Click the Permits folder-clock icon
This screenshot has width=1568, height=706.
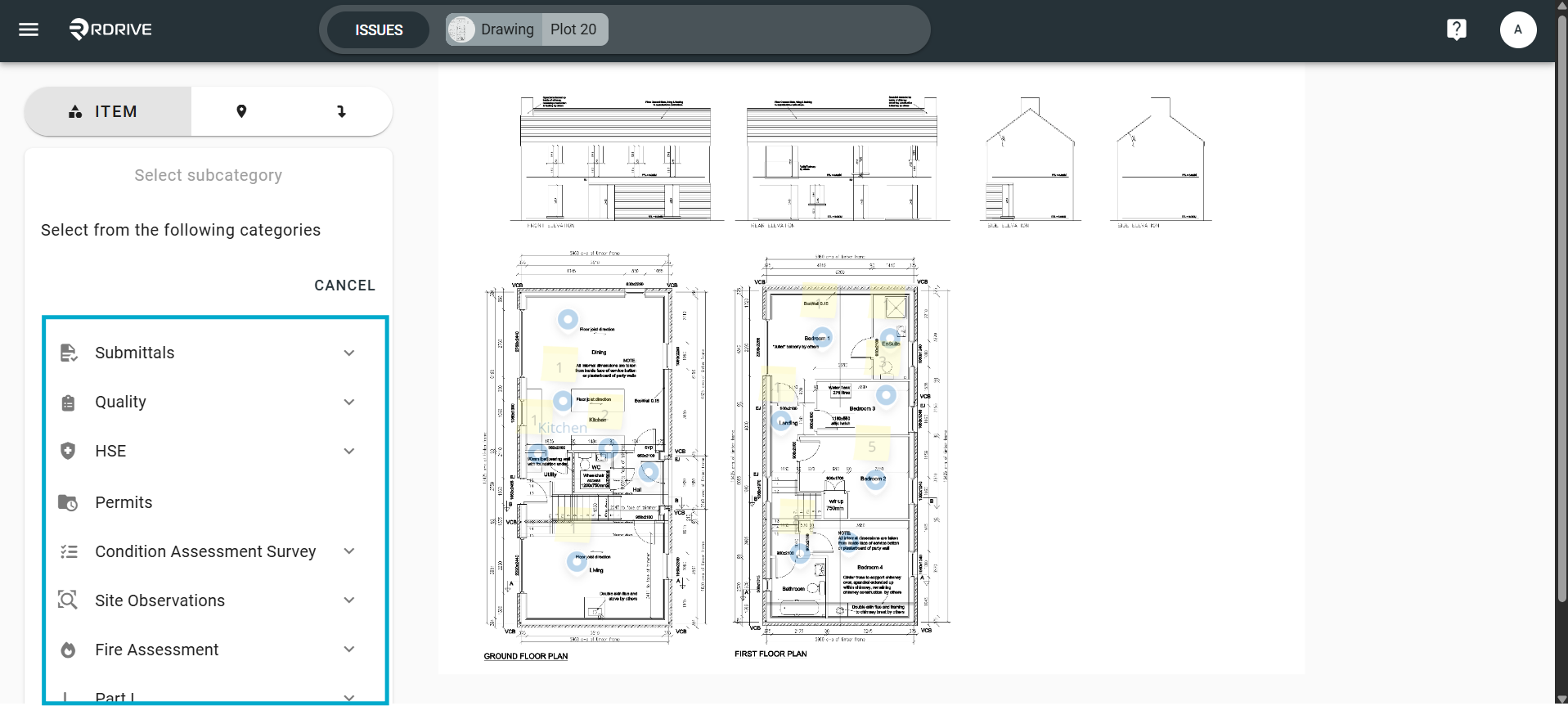click(68, 502)
